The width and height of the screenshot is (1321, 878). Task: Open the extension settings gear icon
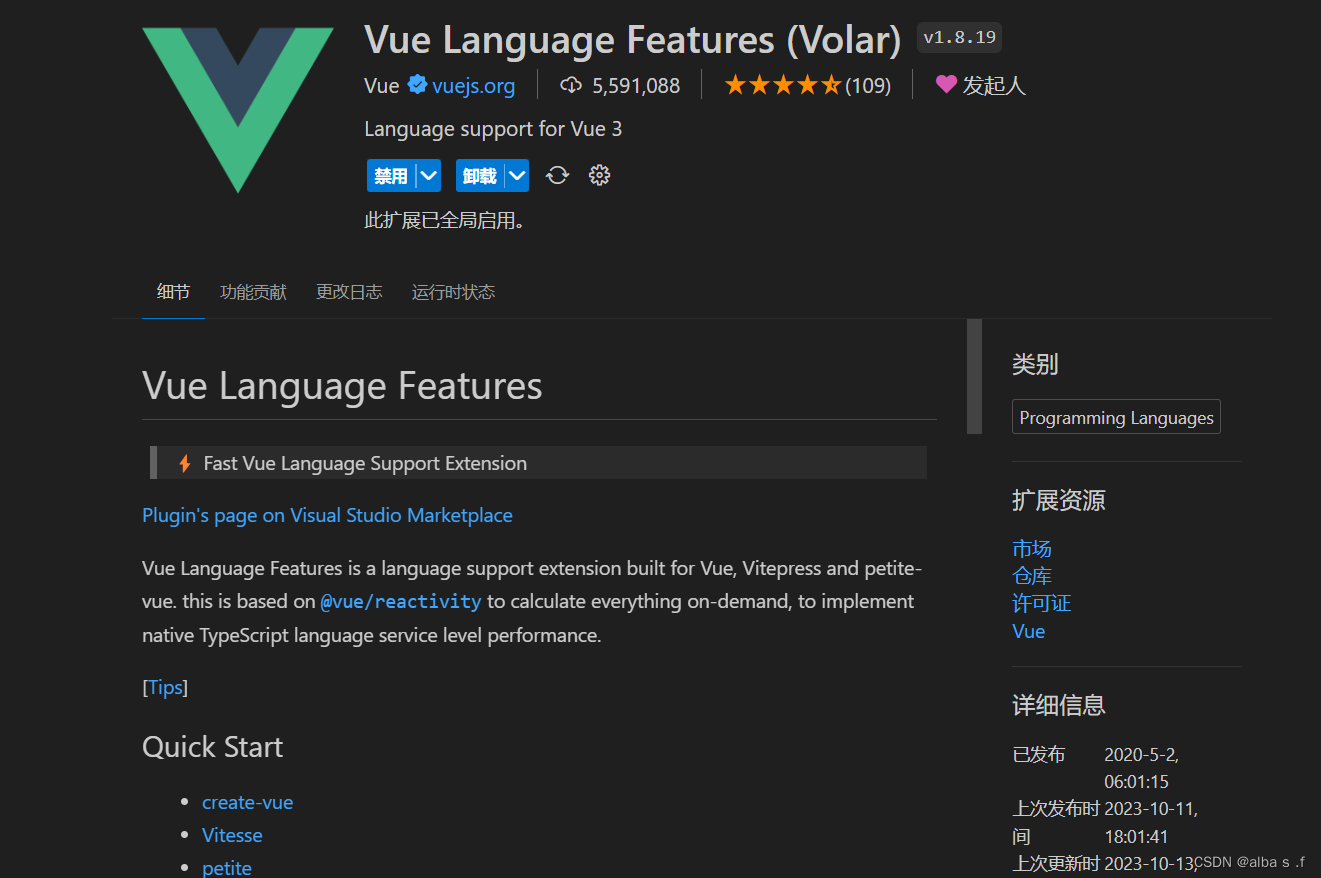pyautogui.click(x=598, y=175)
